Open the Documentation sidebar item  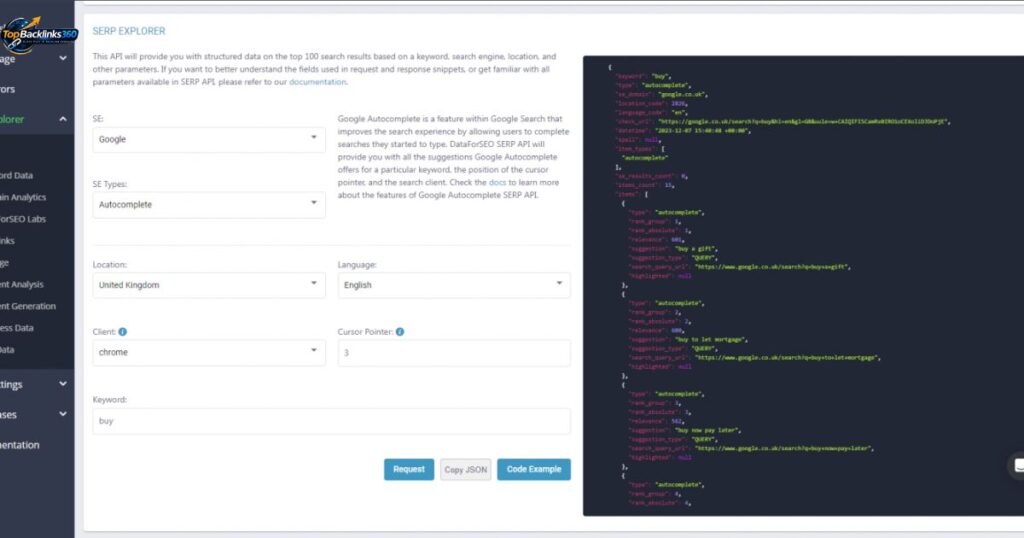(x=20, y=445)
